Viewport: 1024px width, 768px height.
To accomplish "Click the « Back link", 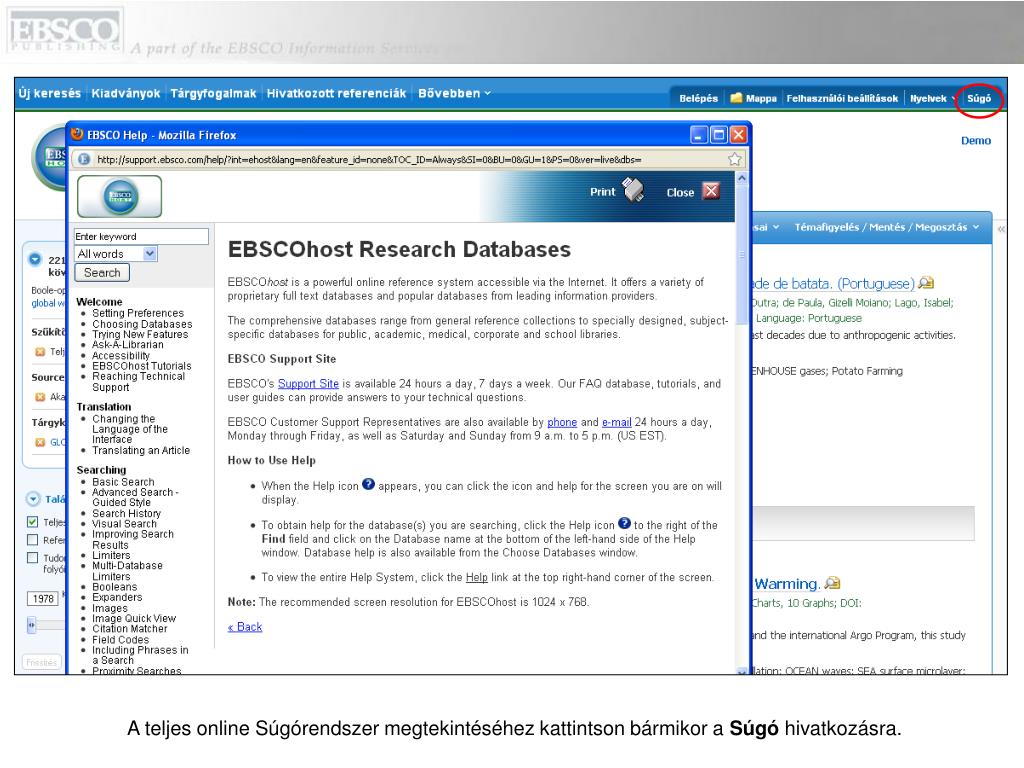I will (245, 626).
